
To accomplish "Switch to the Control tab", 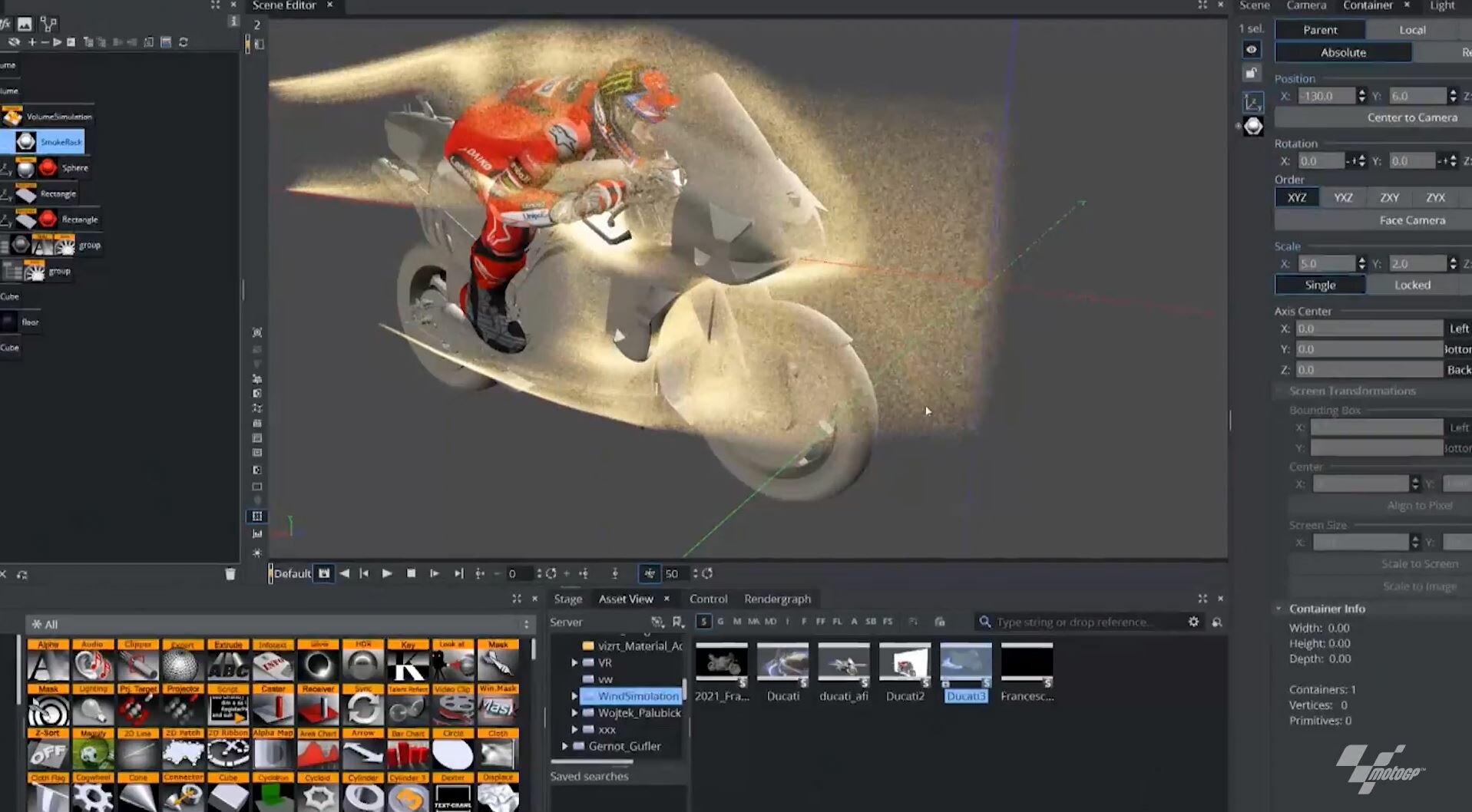I will click(708, 599).
